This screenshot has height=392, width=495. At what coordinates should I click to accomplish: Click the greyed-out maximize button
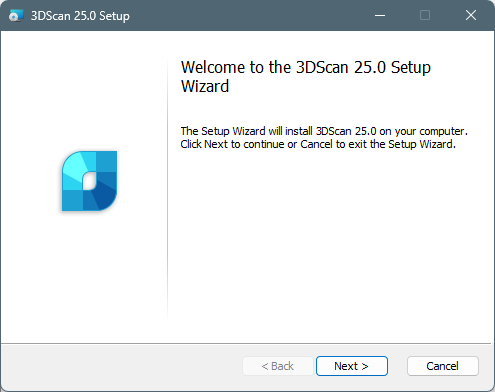tap(425, 15)
